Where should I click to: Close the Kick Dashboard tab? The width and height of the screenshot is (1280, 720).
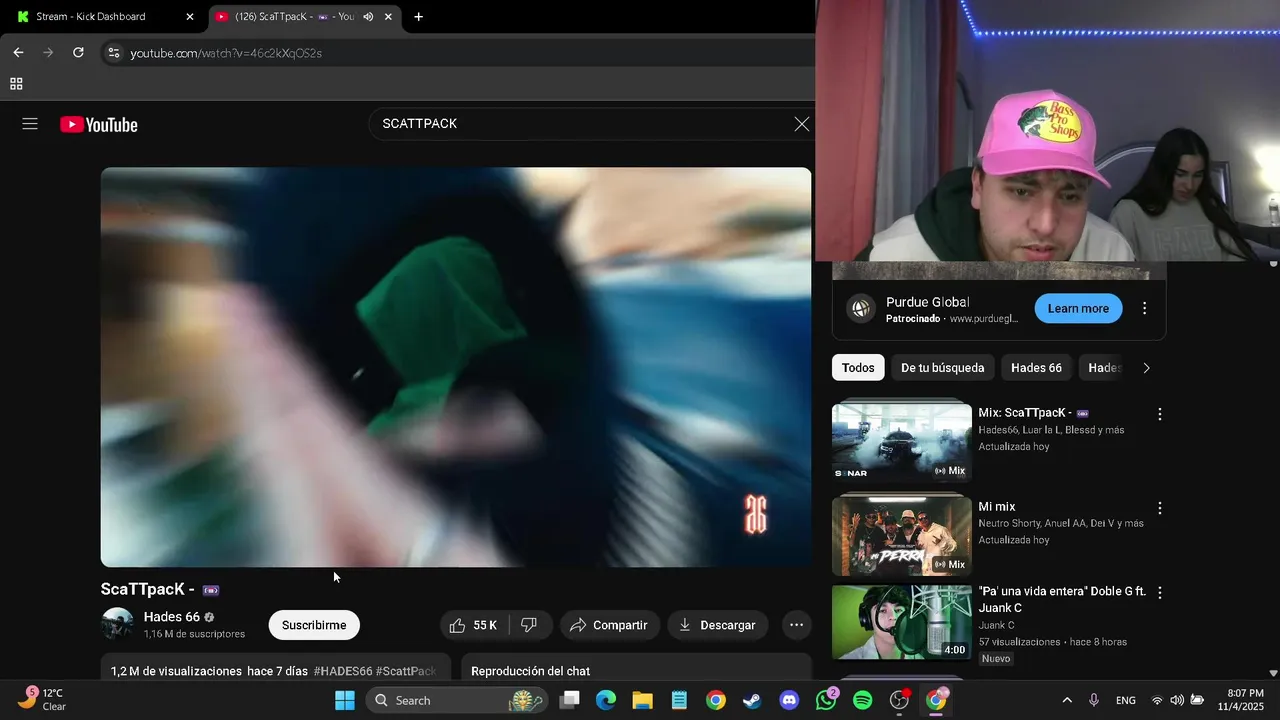click(x=190, y=17)
